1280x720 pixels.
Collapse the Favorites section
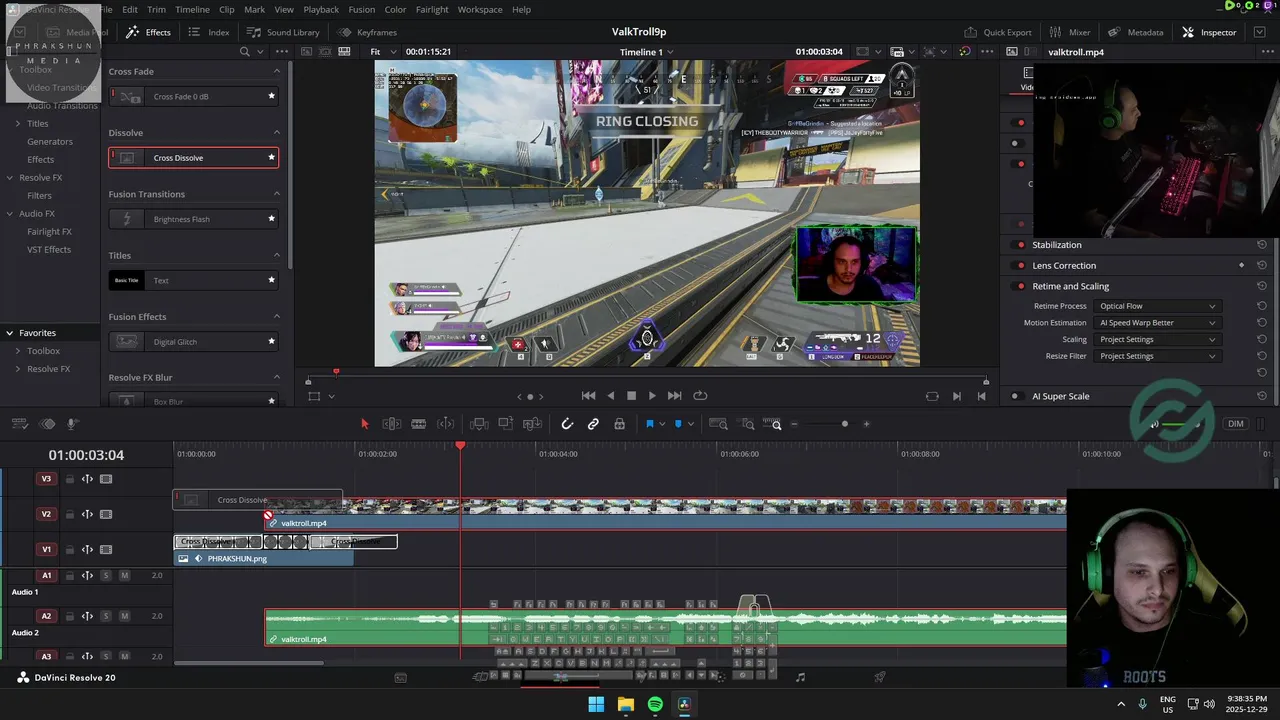(x=9, y=333)
